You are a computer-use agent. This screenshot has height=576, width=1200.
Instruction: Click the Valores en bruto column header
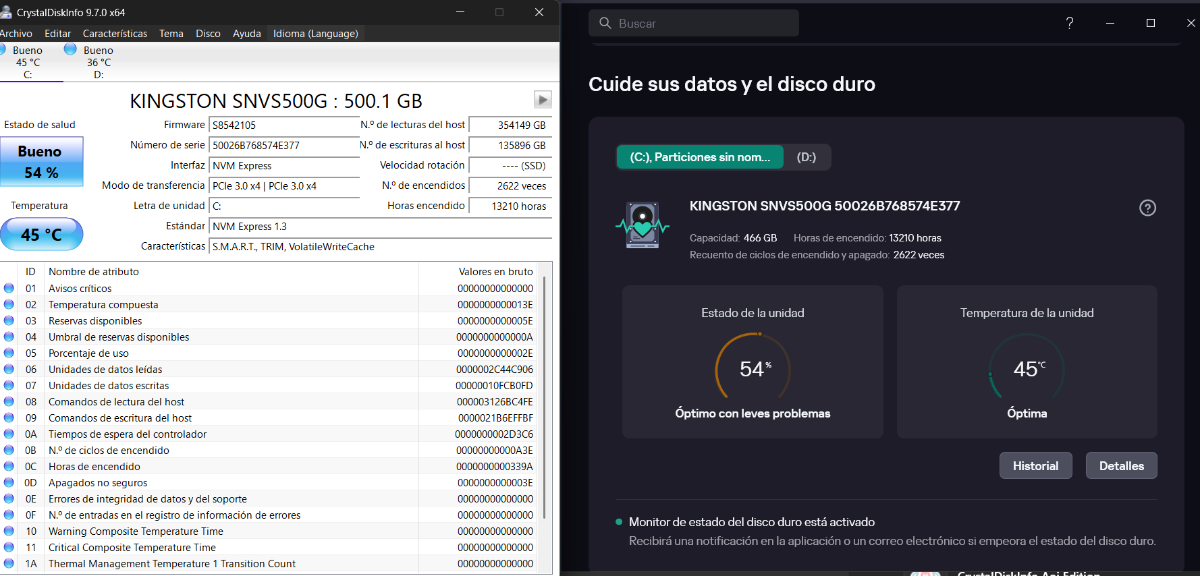[494, 271]
